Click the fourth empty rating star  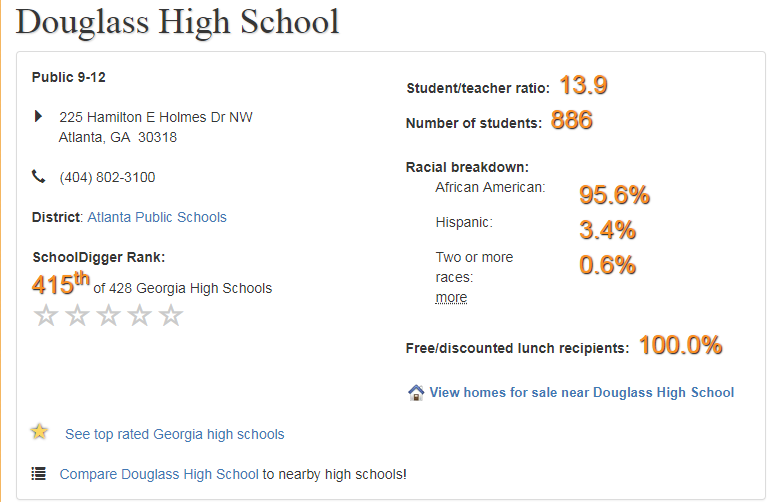(140, 316)
